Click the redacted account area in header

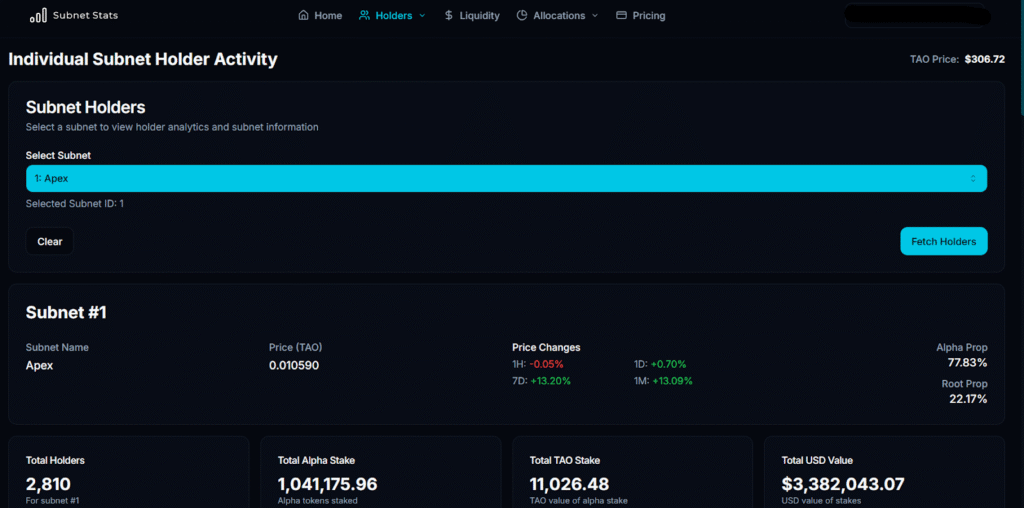tap(916, 16)
